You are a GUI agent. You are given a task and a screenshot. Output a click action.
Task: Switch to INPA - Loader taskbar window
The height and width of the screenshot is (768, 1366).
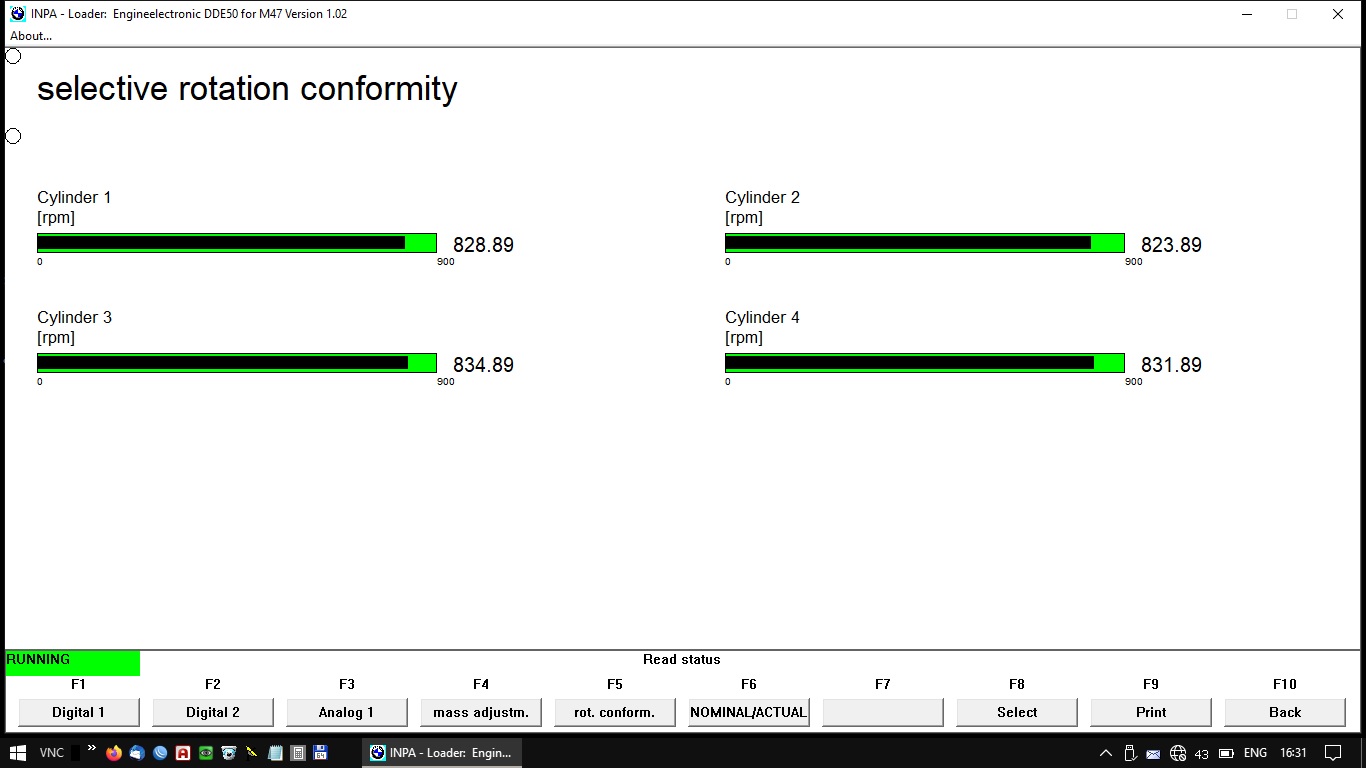point(441,753)
